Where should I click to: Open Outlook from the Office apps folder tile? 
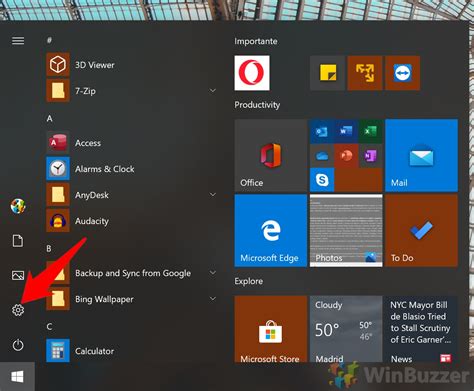tap(322, 131)
